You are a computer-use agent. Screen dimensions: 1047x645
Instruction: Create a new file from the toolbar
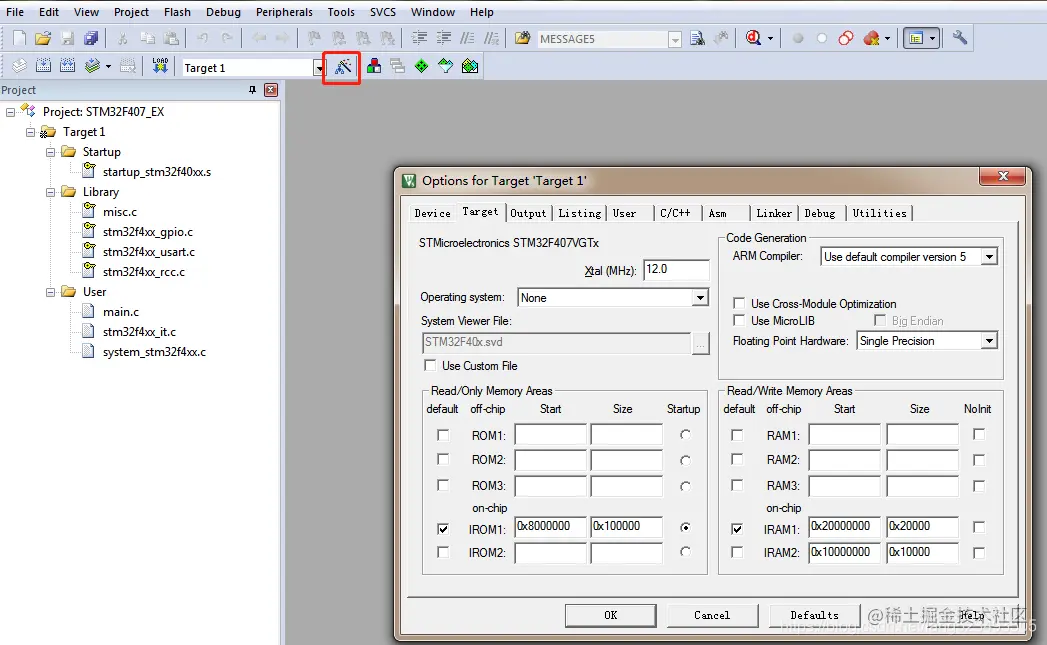click(19, 38)
